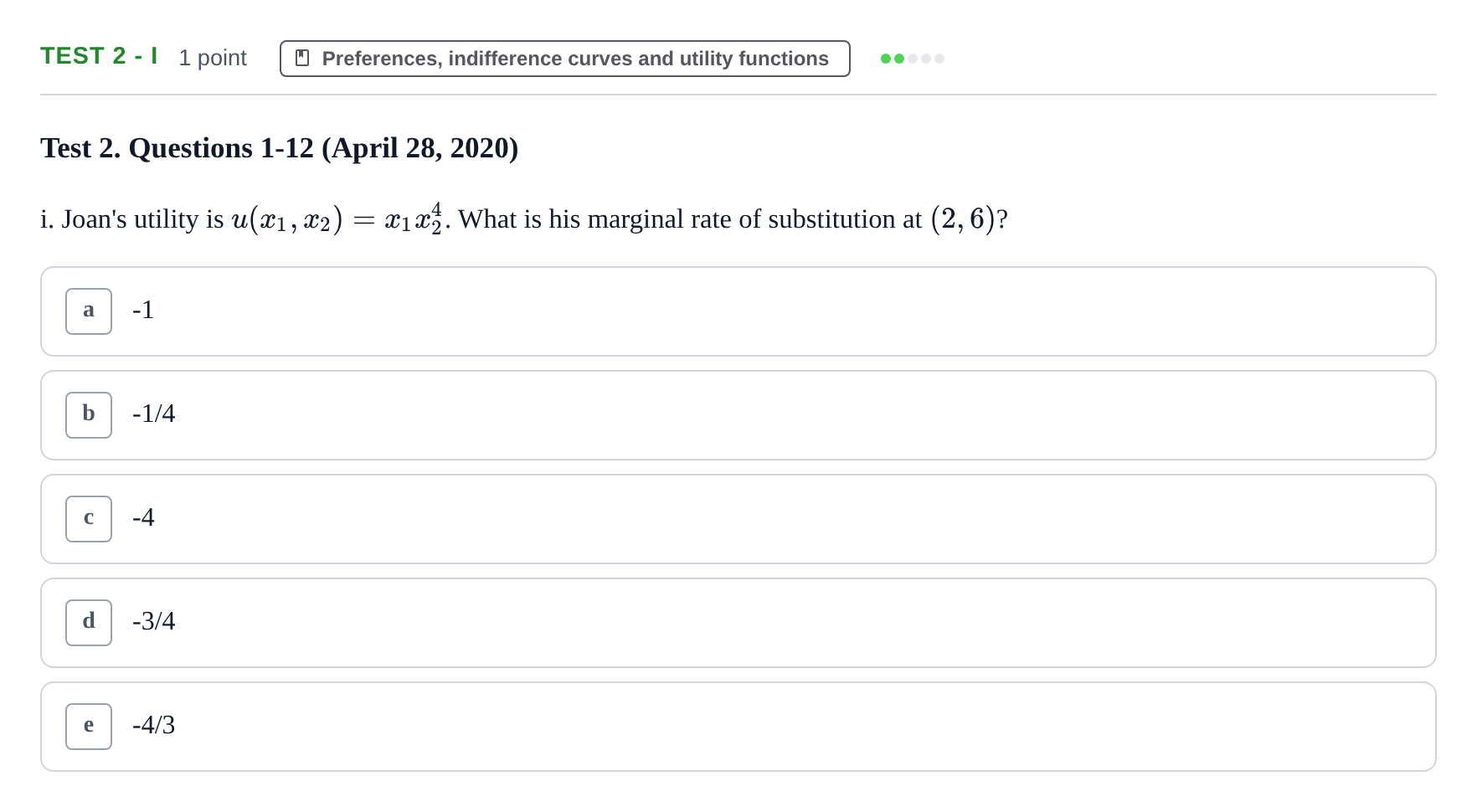
Task: Select answer letter box c
Action: click(x=89, y=519)
